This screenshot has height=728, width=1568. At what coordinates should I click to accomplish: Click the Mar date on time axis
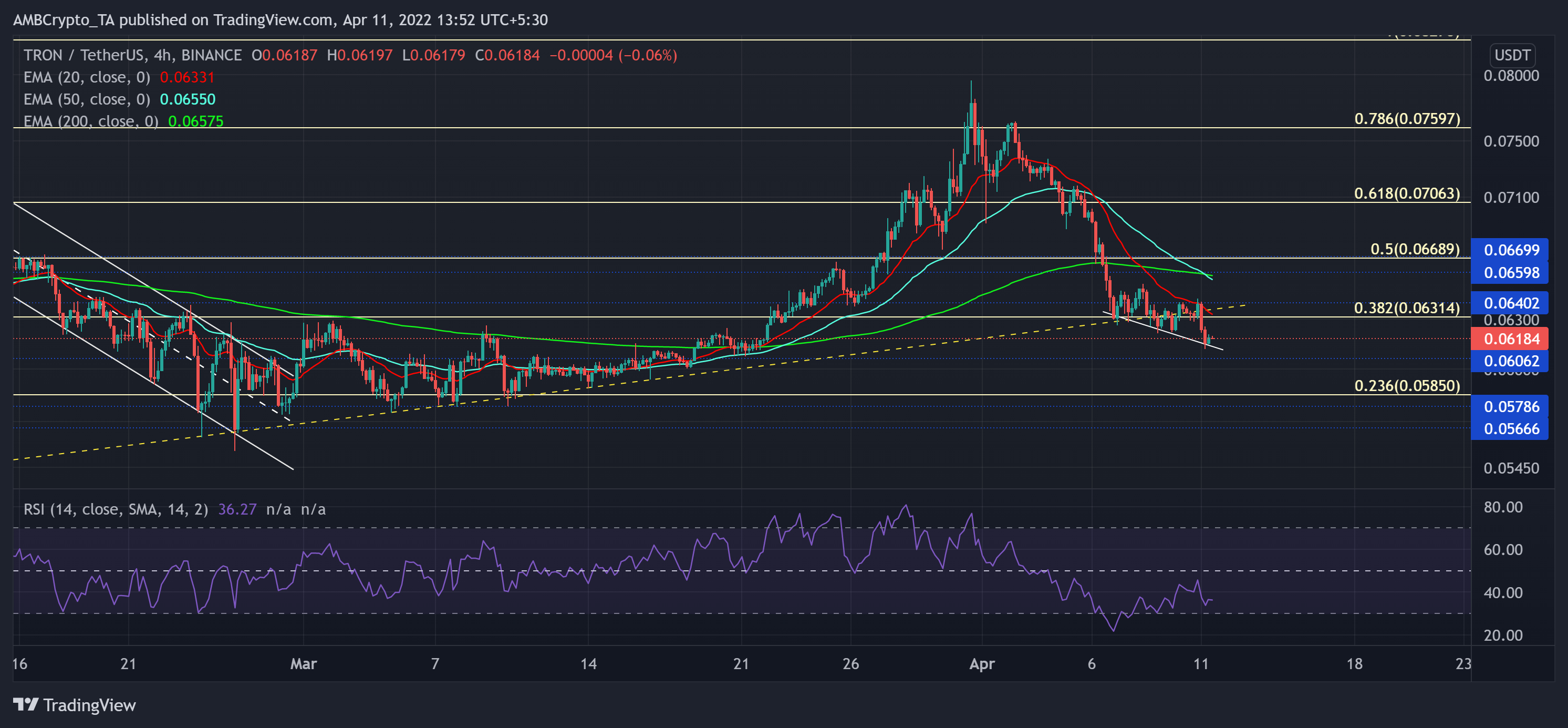[x=303, y=664]
